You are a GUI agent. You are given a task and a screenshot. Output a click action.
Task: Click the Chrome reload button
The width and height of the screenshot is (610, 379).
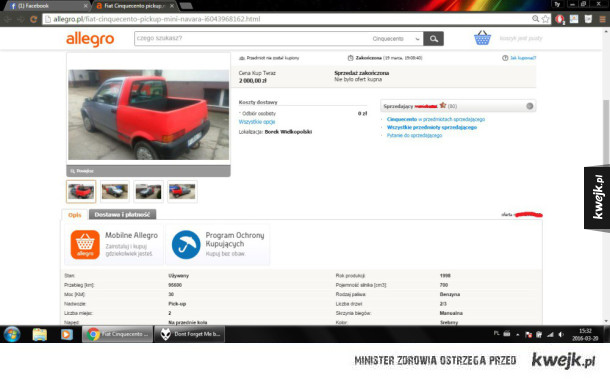tap(33, 19)
